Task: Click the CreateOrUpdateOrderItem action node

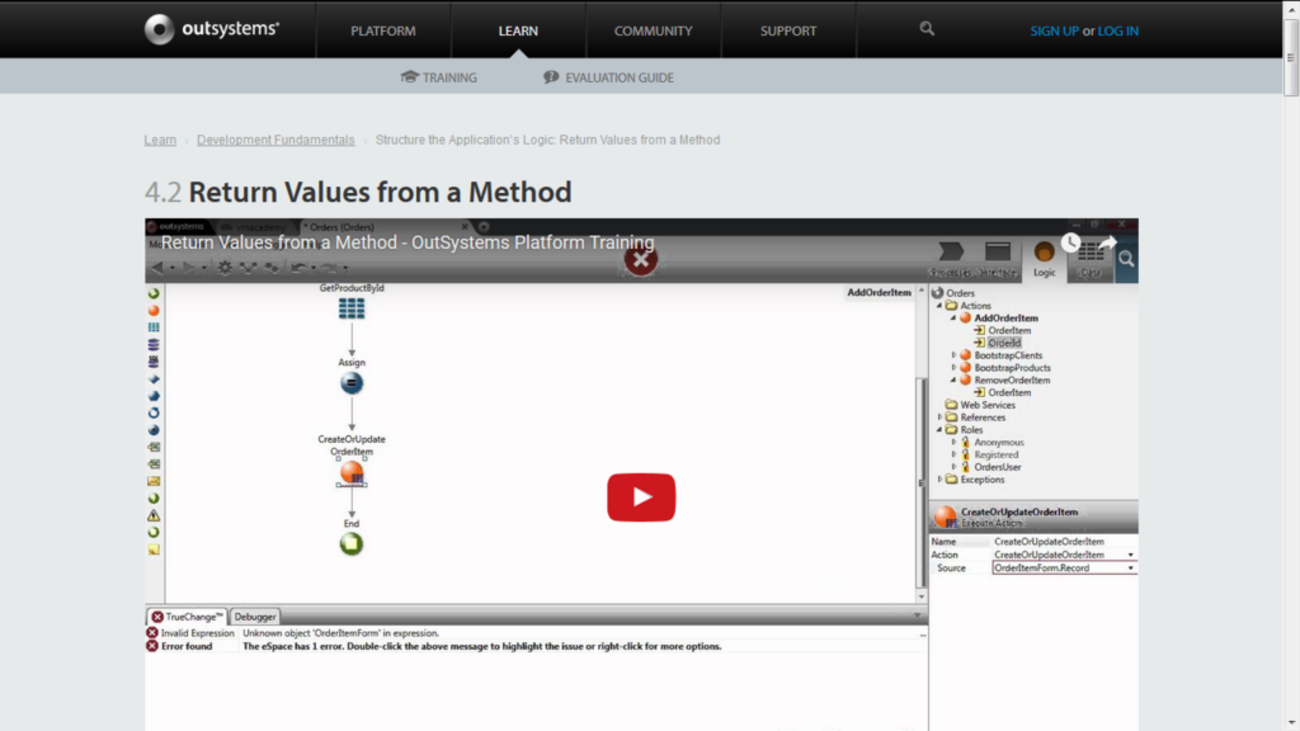Action: pos(351,472)
